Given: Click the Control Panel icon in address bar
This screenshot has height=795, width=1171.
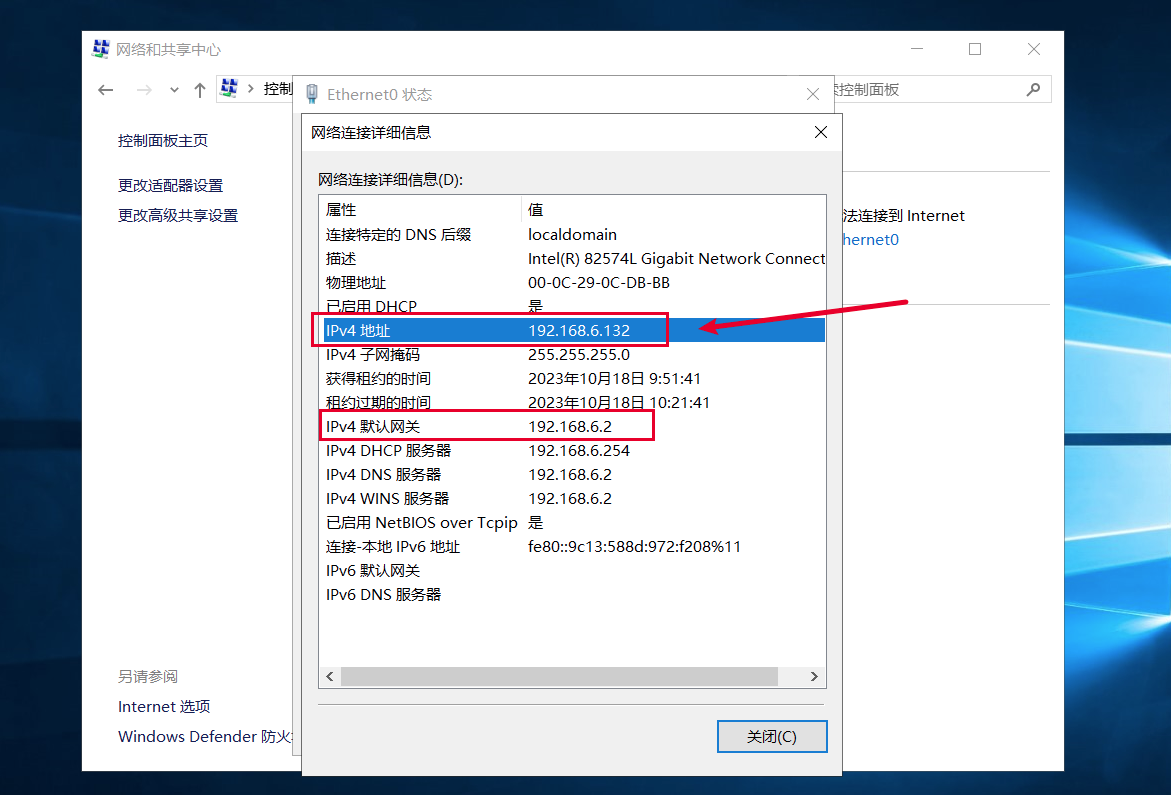Looking at the screenshot, I should (229, 89).
